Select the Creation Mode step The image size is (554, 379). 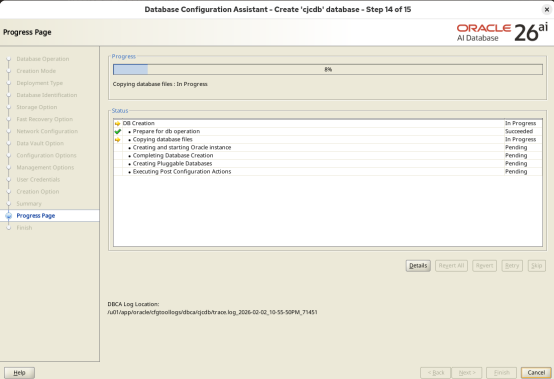pyautogui.click(x=36, y=71)
